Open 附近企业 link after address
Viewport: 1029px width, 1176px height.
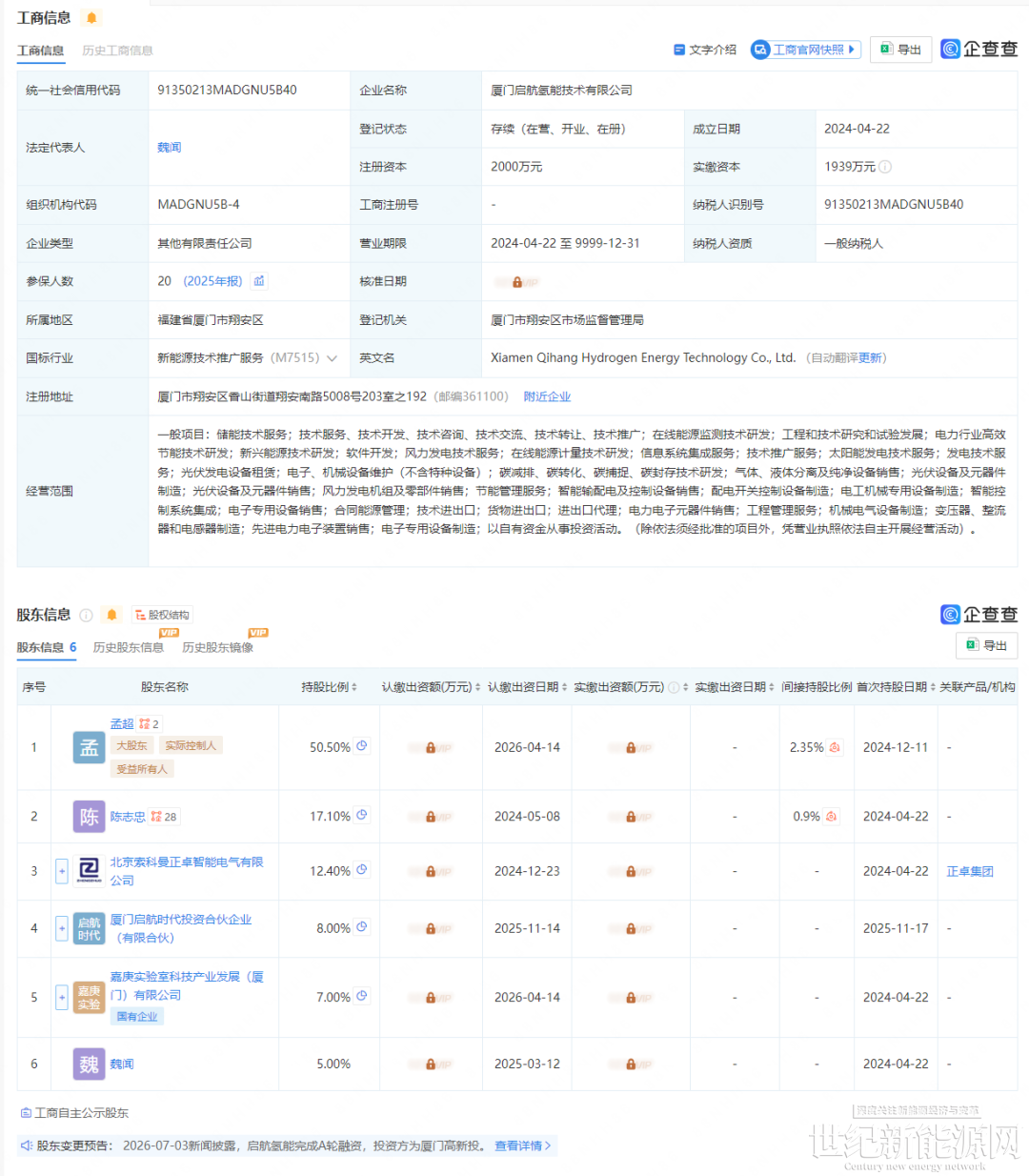547,396
